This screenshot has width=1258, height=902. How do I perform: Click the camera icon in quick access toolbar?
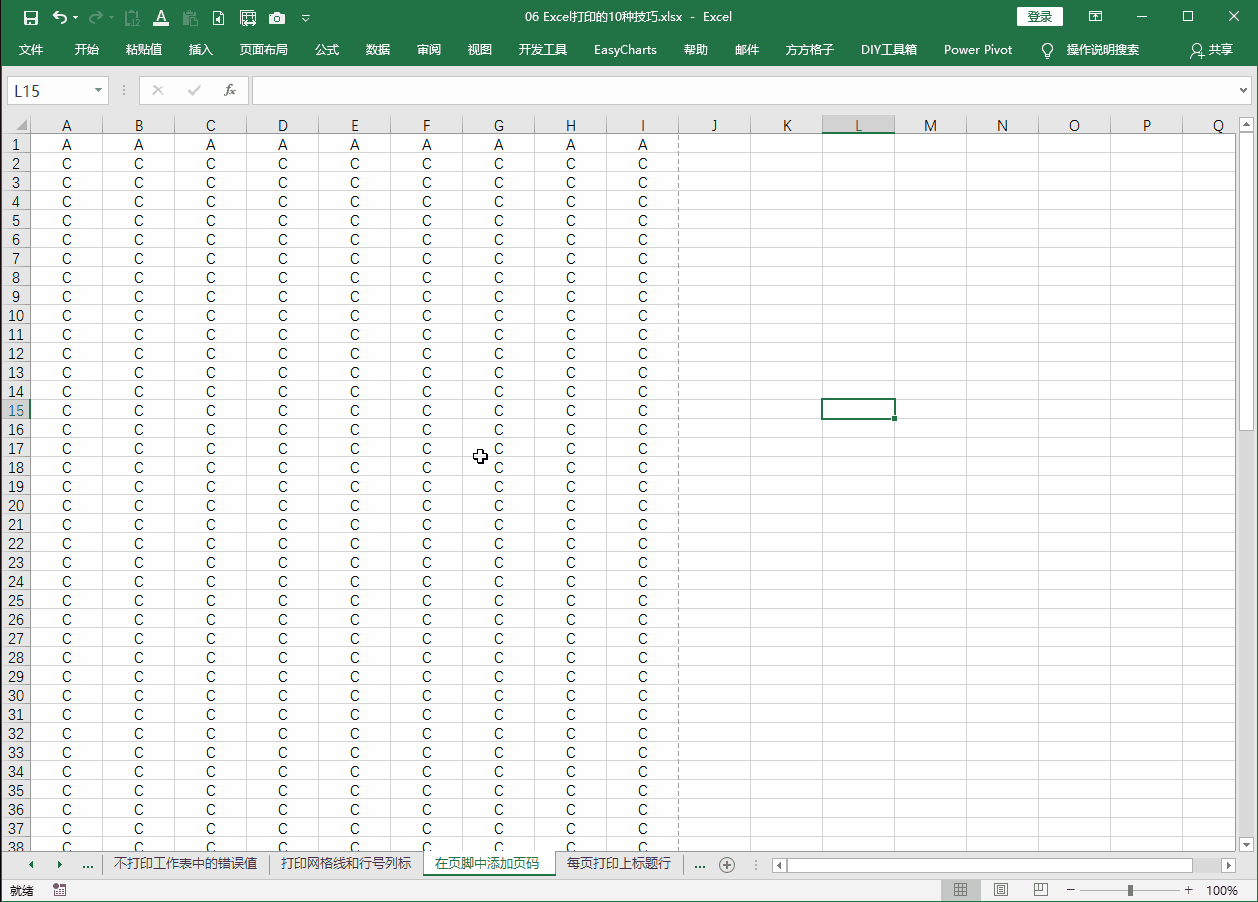[277, 17]
